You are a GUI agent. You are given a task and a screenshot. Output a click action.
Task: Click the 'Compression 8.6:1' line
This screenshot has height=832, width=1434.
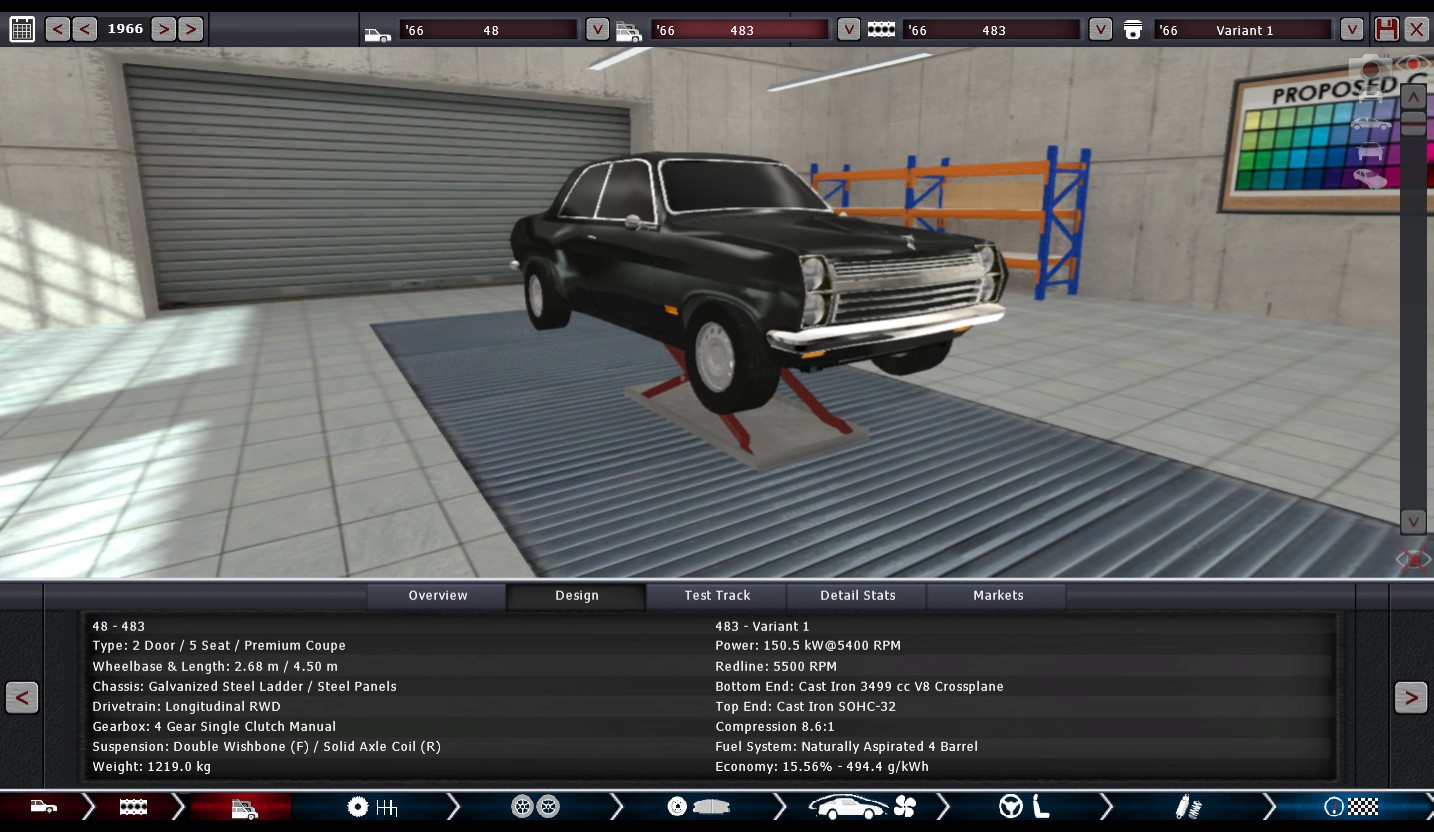click(x=775, y=727)
